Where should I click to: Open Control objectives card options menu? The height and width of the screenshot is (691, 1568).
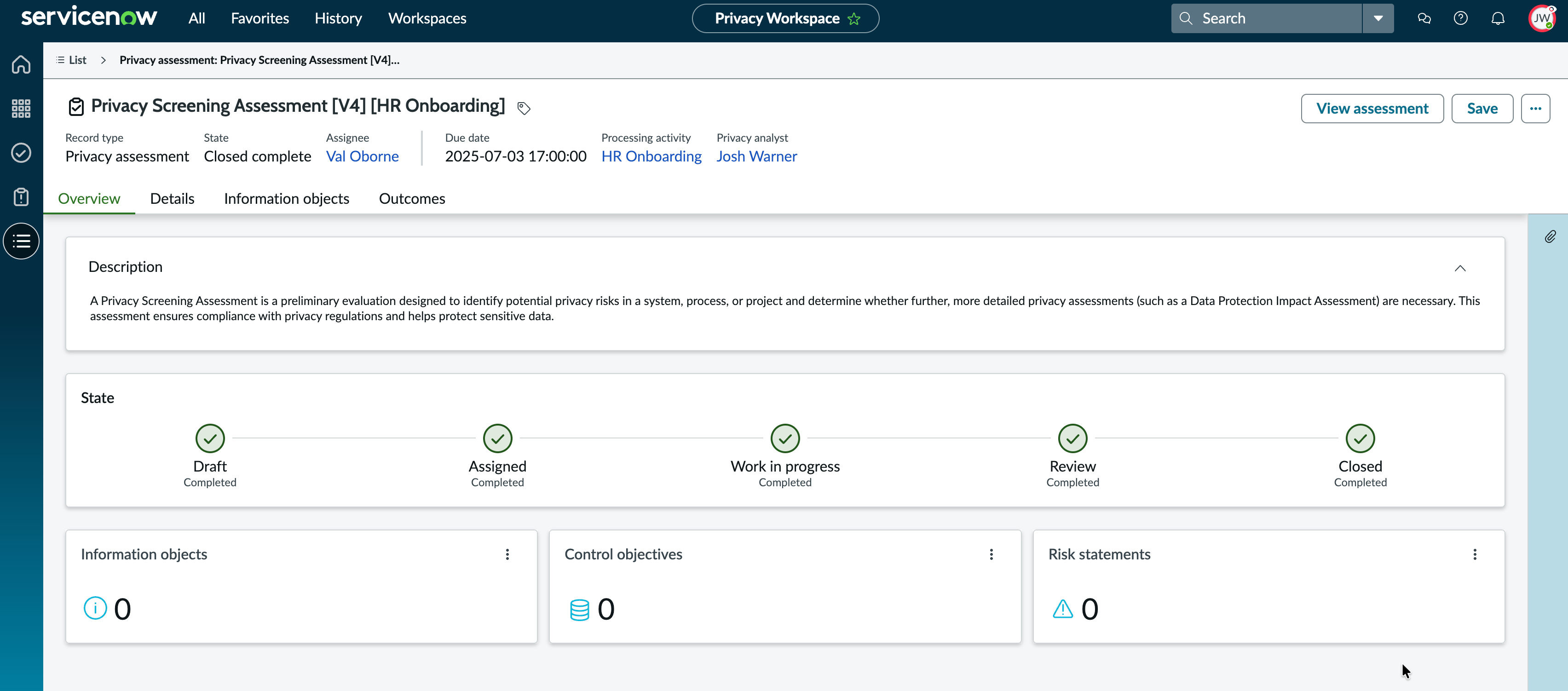[x=991, y=554]
